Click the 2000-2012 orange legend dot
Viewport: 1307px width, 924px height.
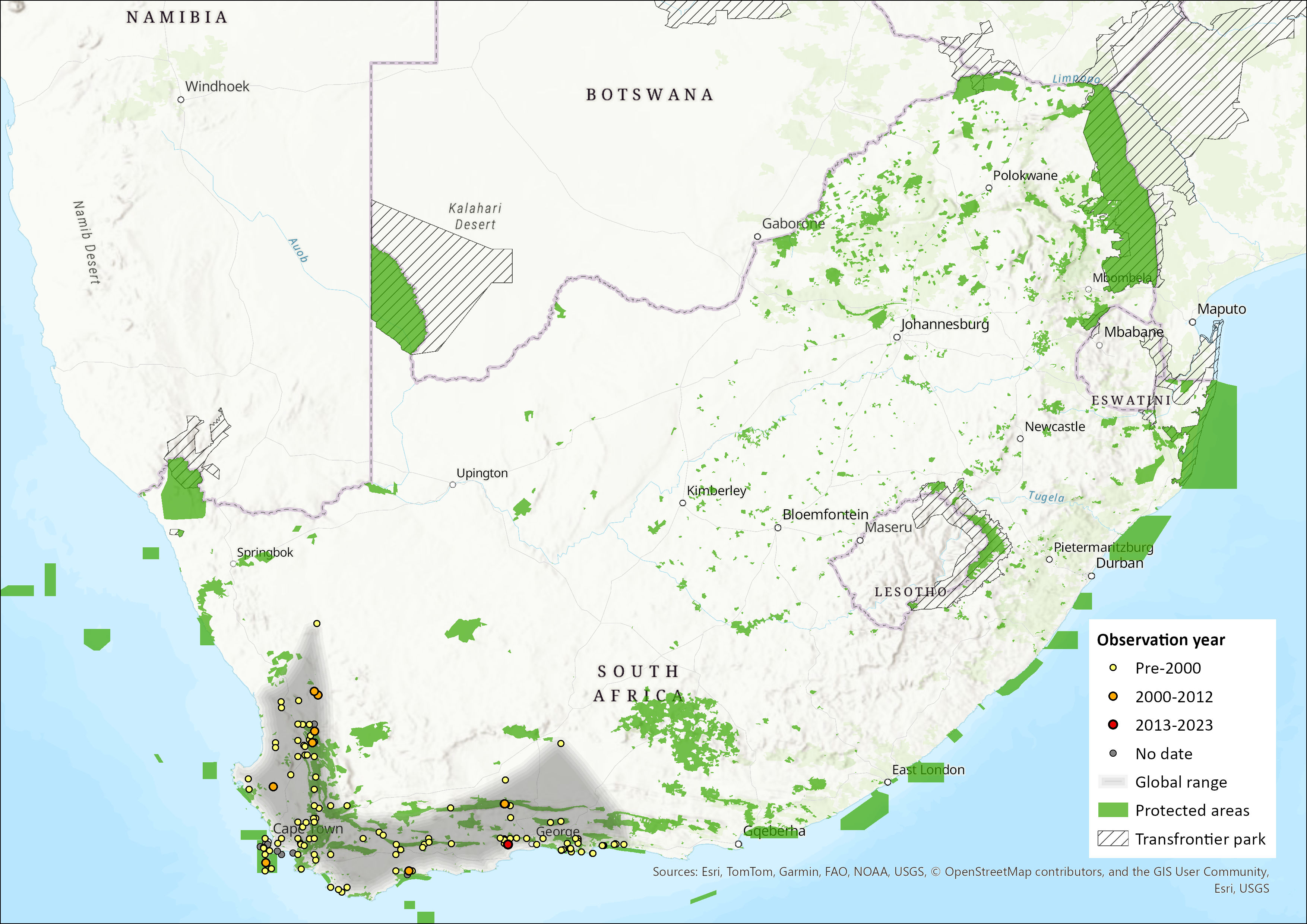[x=1113, y=696]
